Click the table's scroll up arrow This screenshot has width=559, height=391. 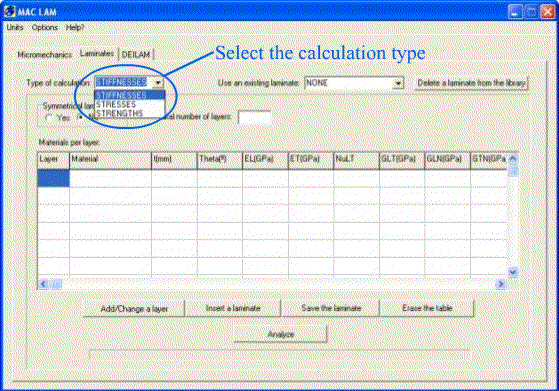coord(513,158)
